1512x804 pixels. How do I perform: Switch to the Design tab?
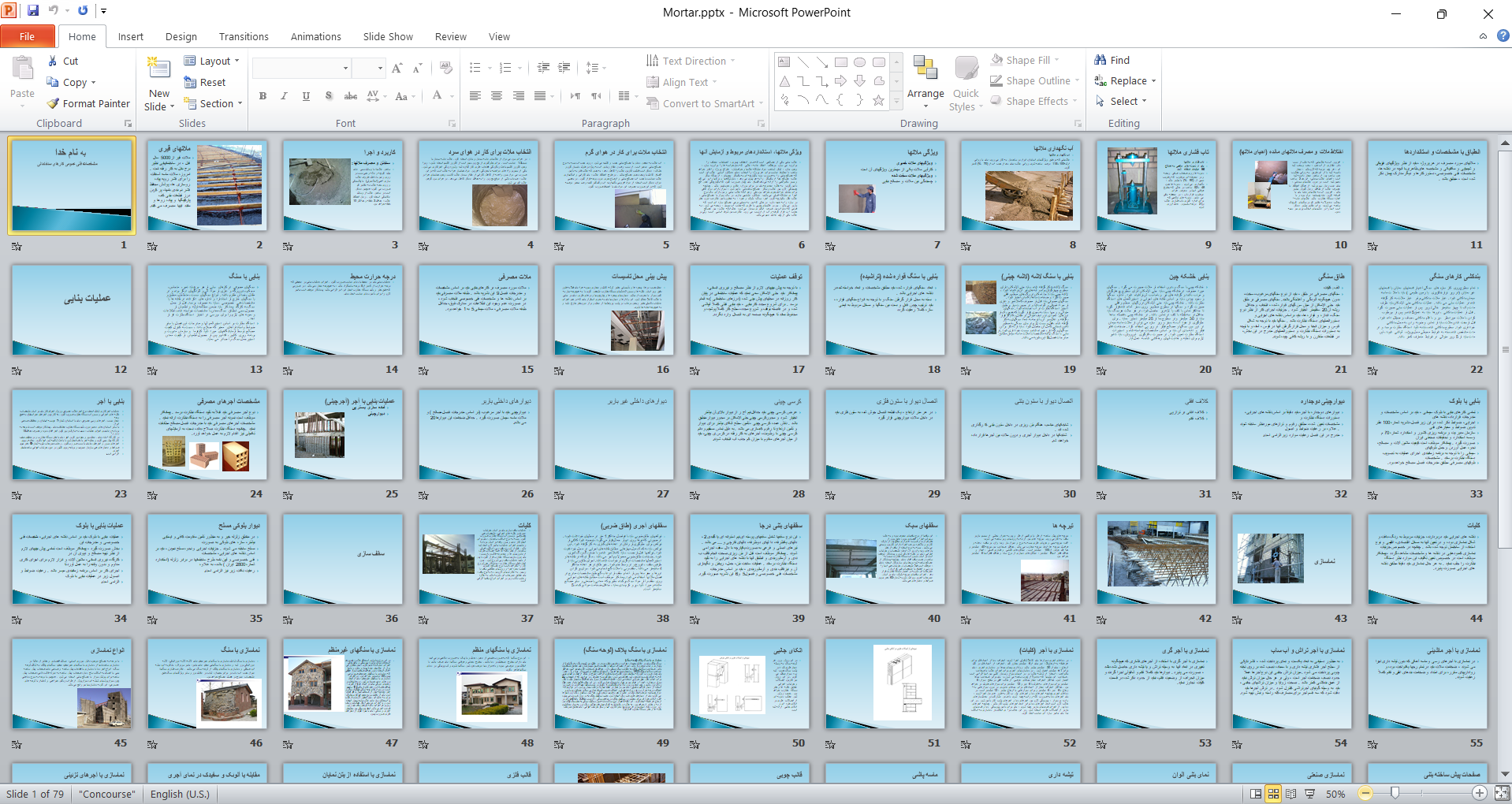coord(181,36)
